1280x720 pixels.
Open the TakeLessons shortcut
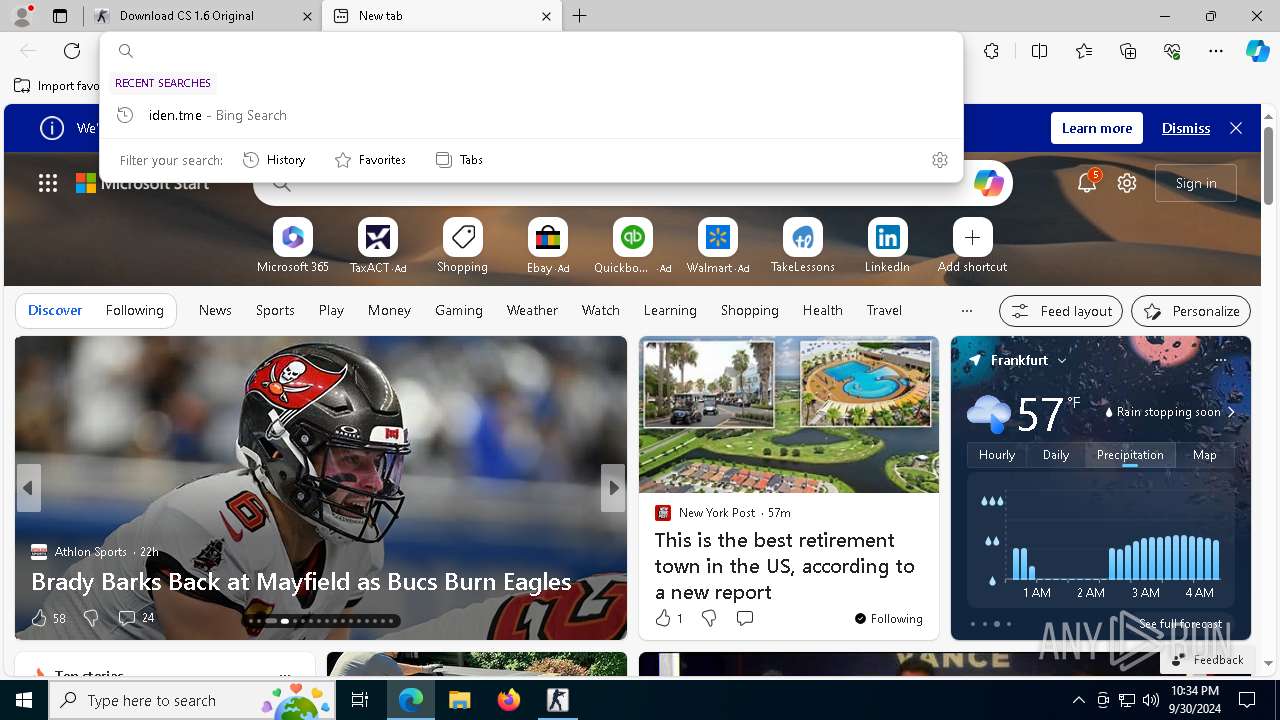coord(802,238)
